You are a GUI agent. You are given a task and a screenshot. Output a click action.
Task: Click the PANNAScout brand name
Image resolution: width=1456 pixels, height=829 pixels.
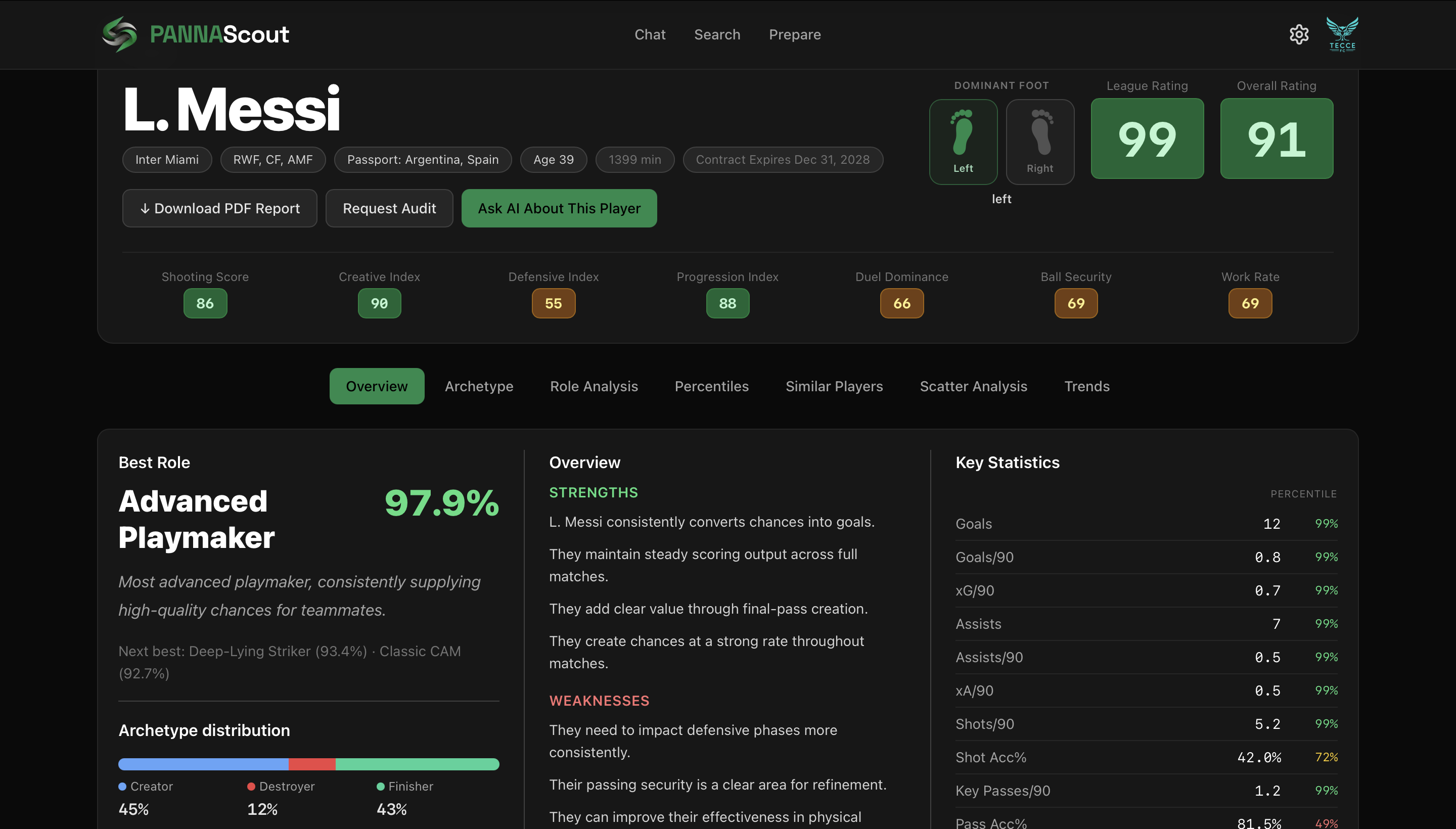click(219, 34)
